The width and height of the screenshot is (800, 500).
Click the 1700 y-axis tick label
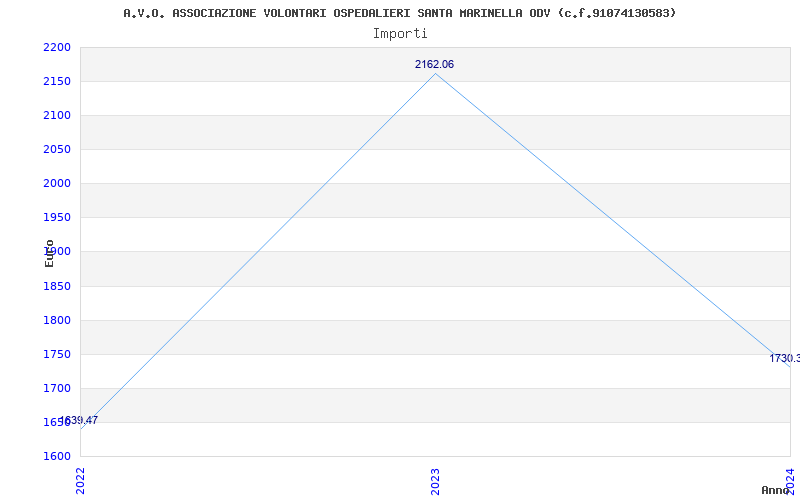coord(57,388)
